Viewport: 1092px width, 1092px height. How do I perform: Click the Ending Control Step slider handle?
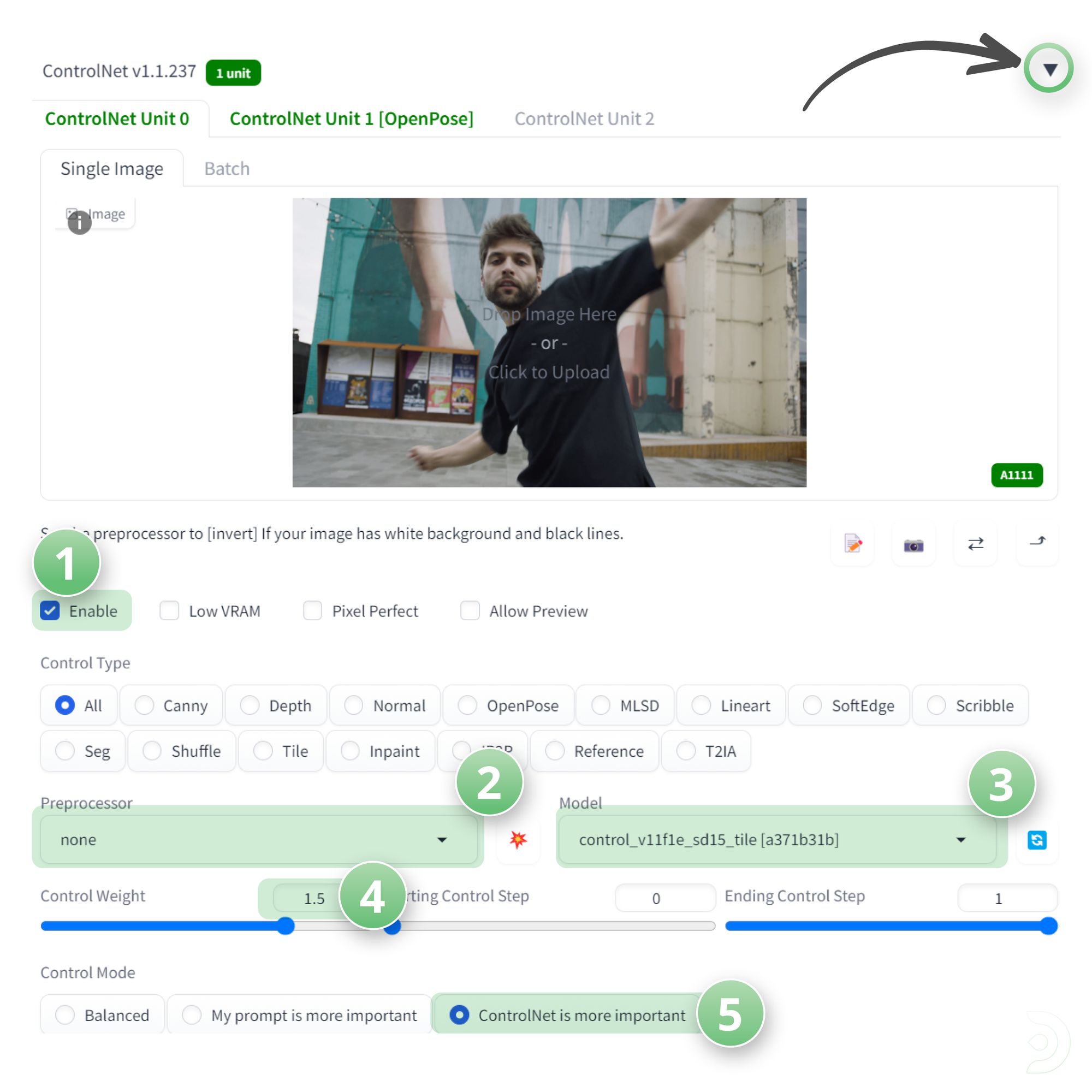click(1048, 926)
